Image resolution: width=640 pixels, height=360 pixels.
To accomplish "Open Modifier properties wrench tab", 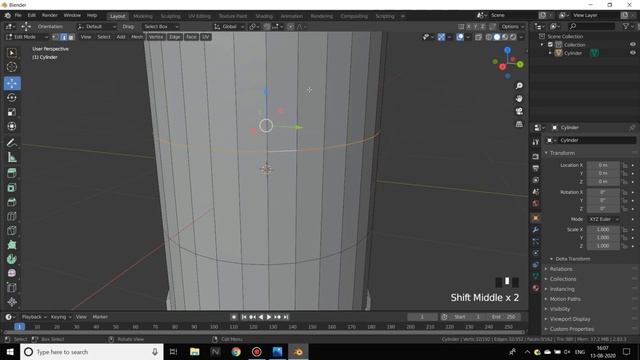I will 536,230.
